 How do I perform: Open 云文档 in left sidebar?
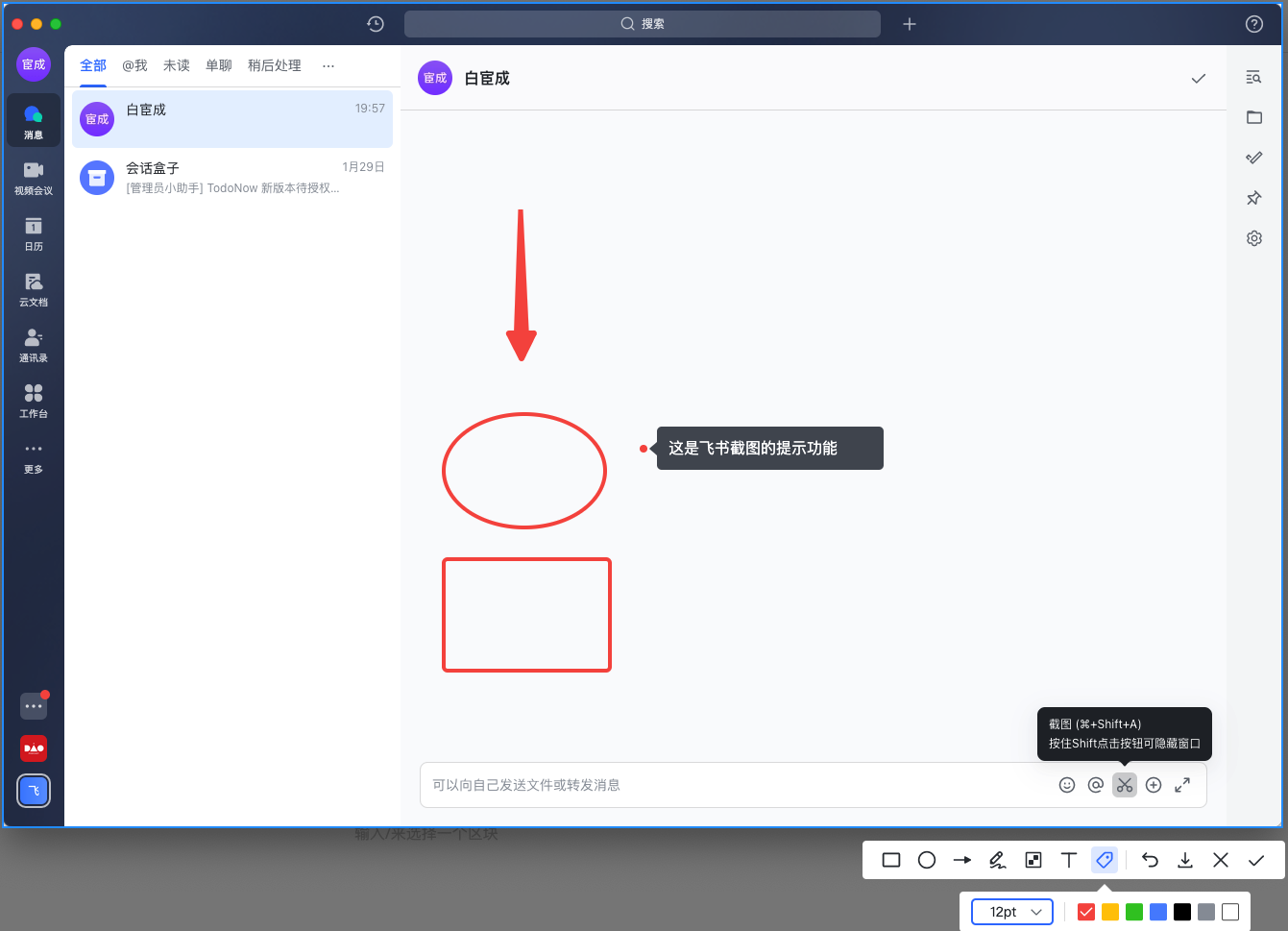click(34, 288)
